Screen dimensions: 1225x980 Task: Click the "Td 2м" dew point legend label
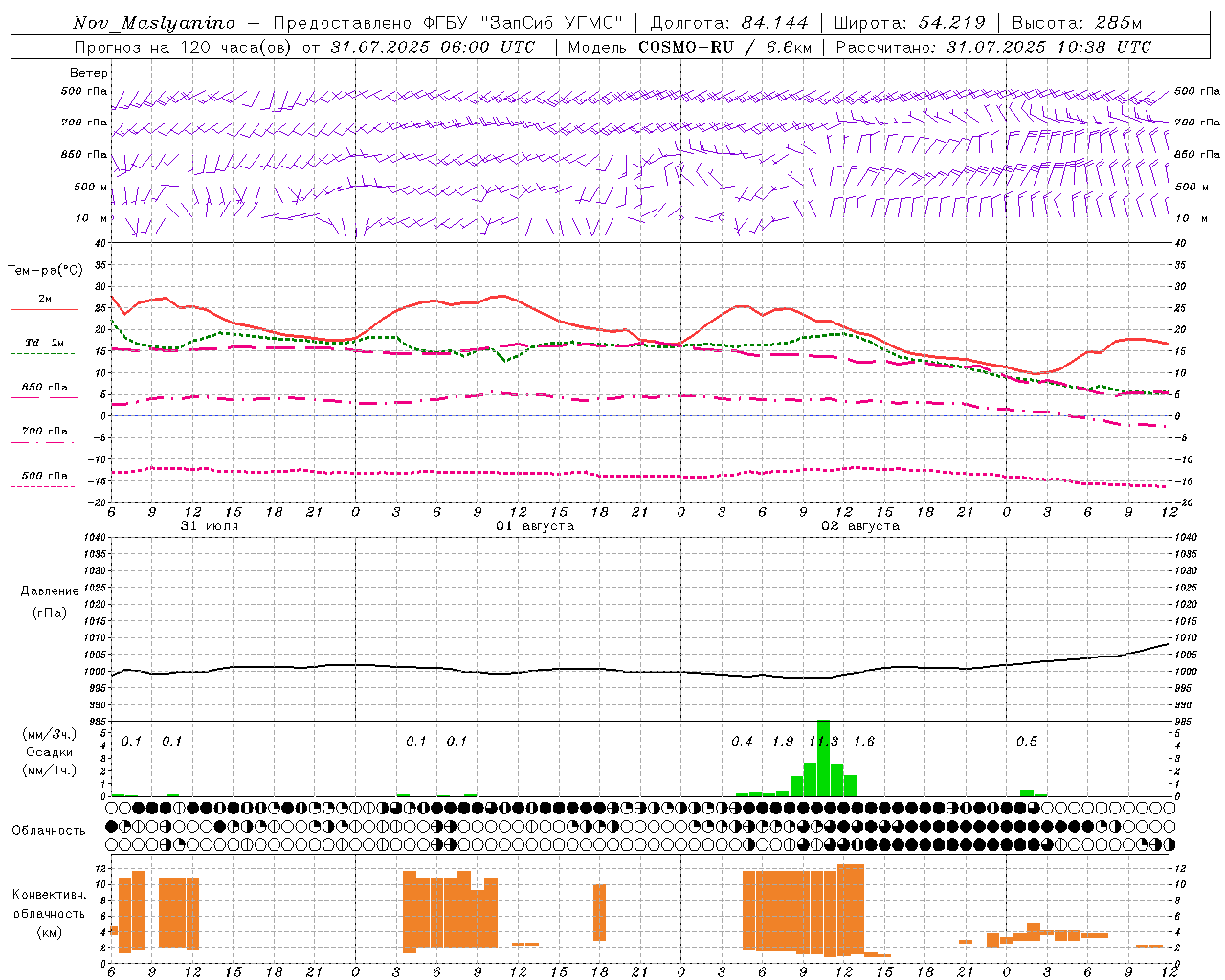[45, 343]
